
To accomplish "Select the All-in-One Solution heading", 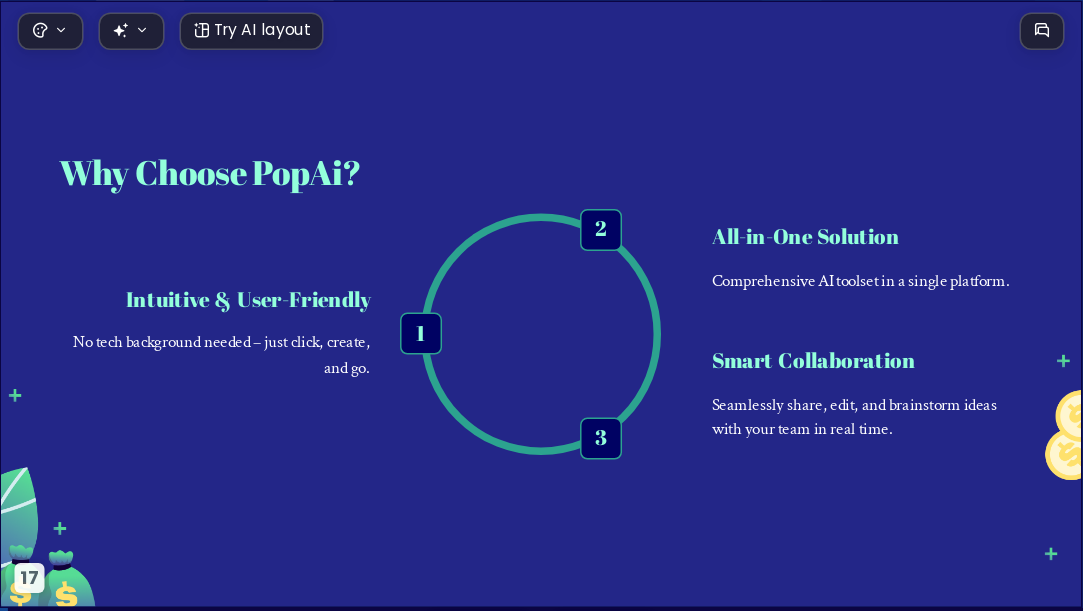I will pos(805,237).
